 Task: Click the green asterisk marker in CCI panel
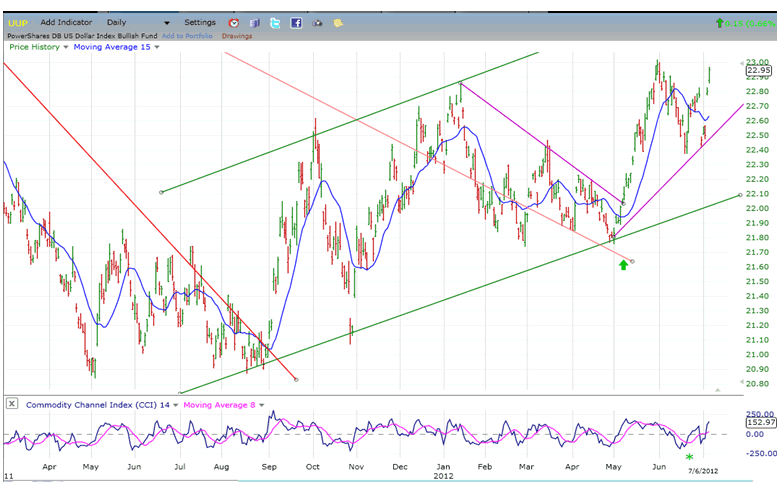(x=689, y=458)
